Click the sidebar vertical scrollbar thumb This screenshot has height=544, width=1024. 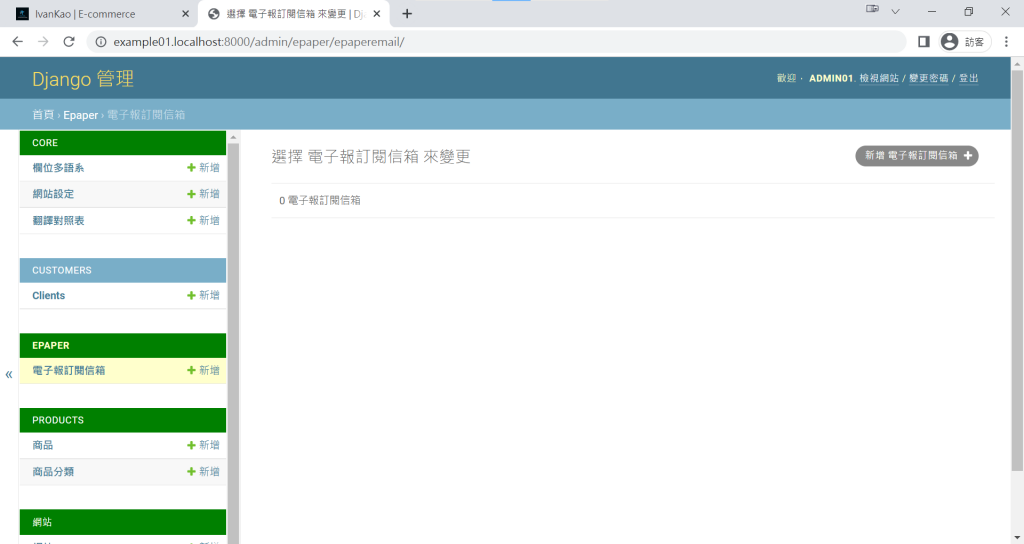(x=233, y=343)
